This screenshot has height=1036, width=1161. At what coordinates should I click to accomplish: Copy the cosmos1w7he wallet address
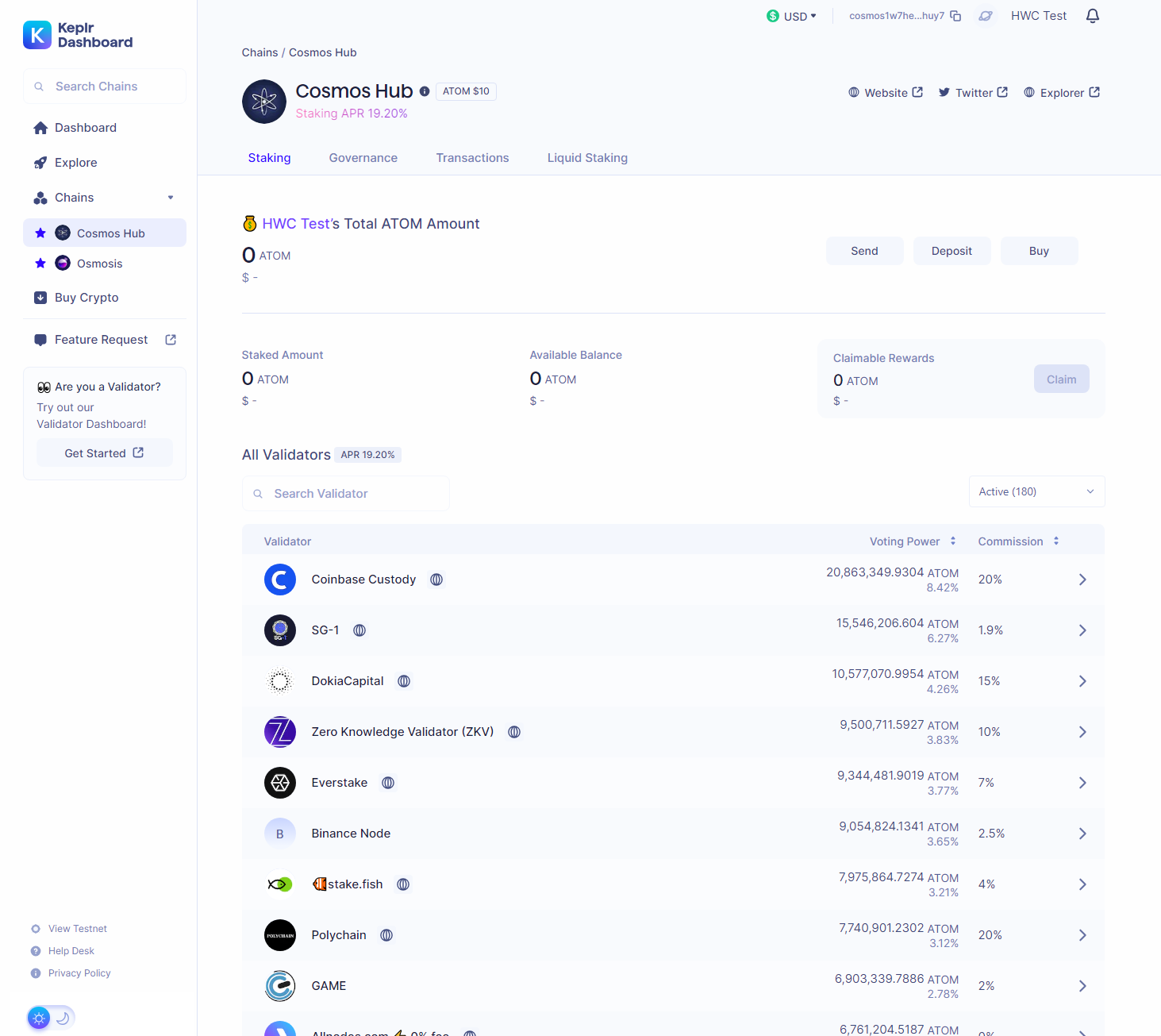pyautogui.click(x=955, y=16)
